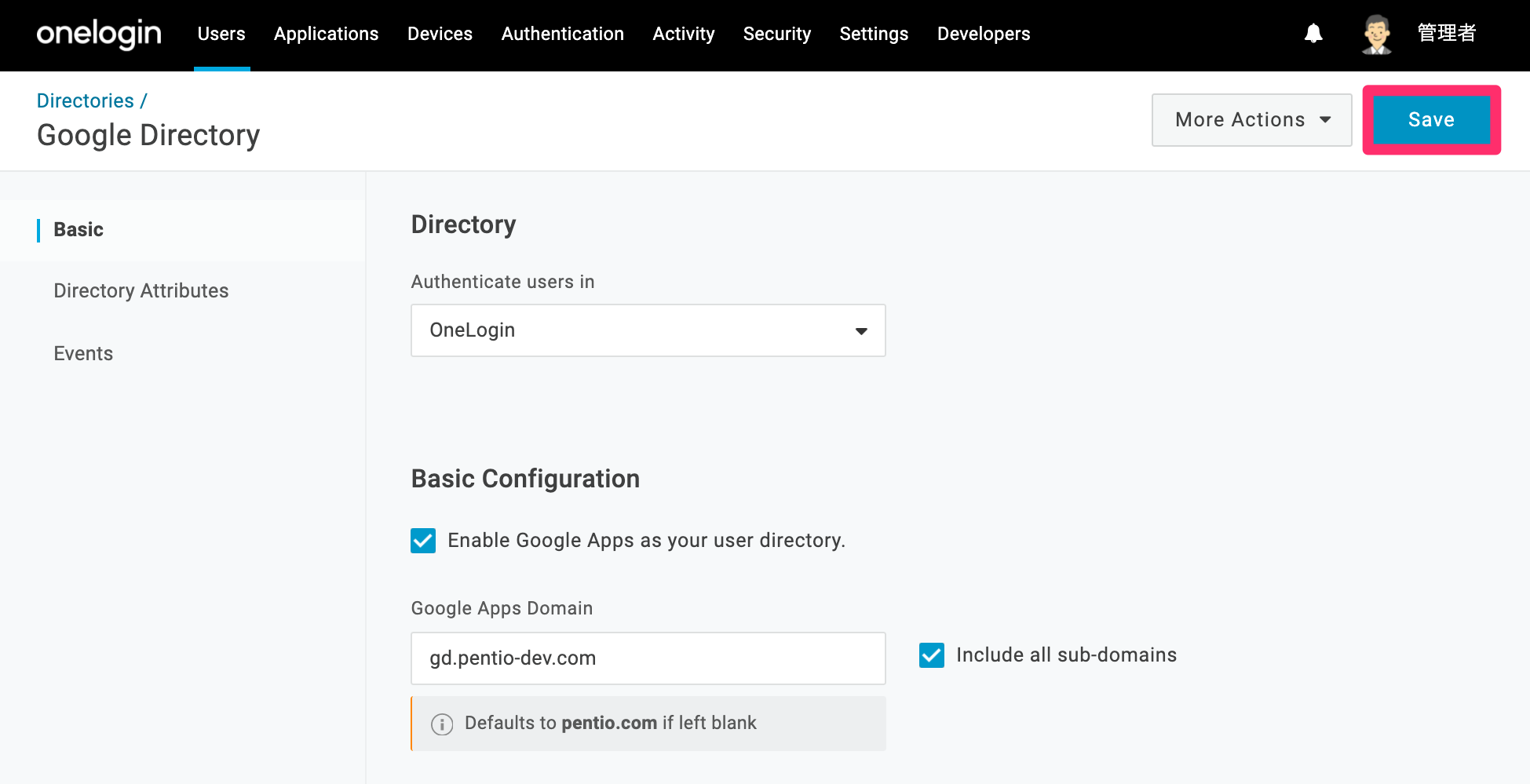Focus the Google Apps Domain input field
Screen dimensions: 1530x784
[x=648, y=658]
